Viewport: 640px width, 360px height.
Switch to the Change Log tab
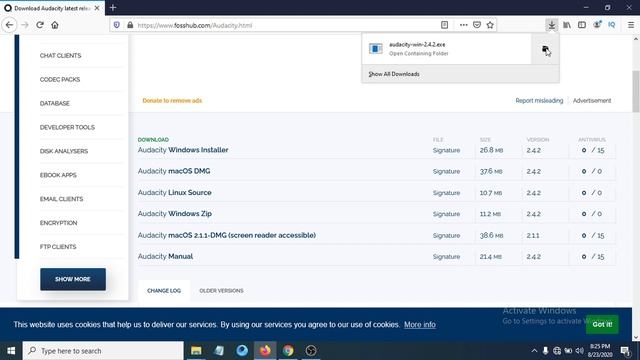(x=164, y=291)
